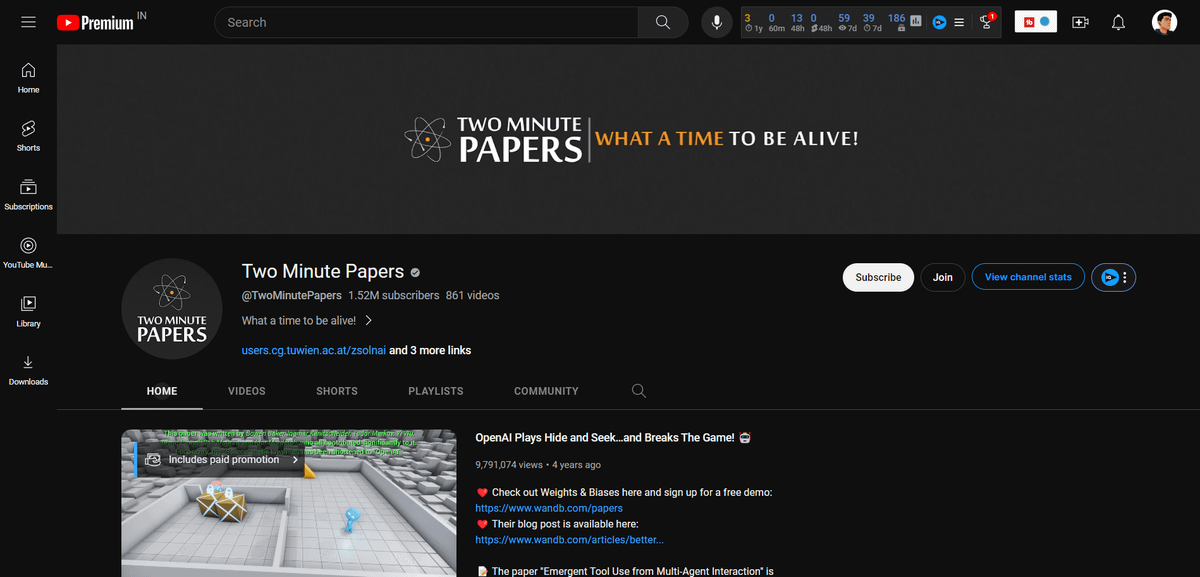Click the Create video camera icon
The height and width of the screenshot is (577, 1200).
(x=1080, y=22)
